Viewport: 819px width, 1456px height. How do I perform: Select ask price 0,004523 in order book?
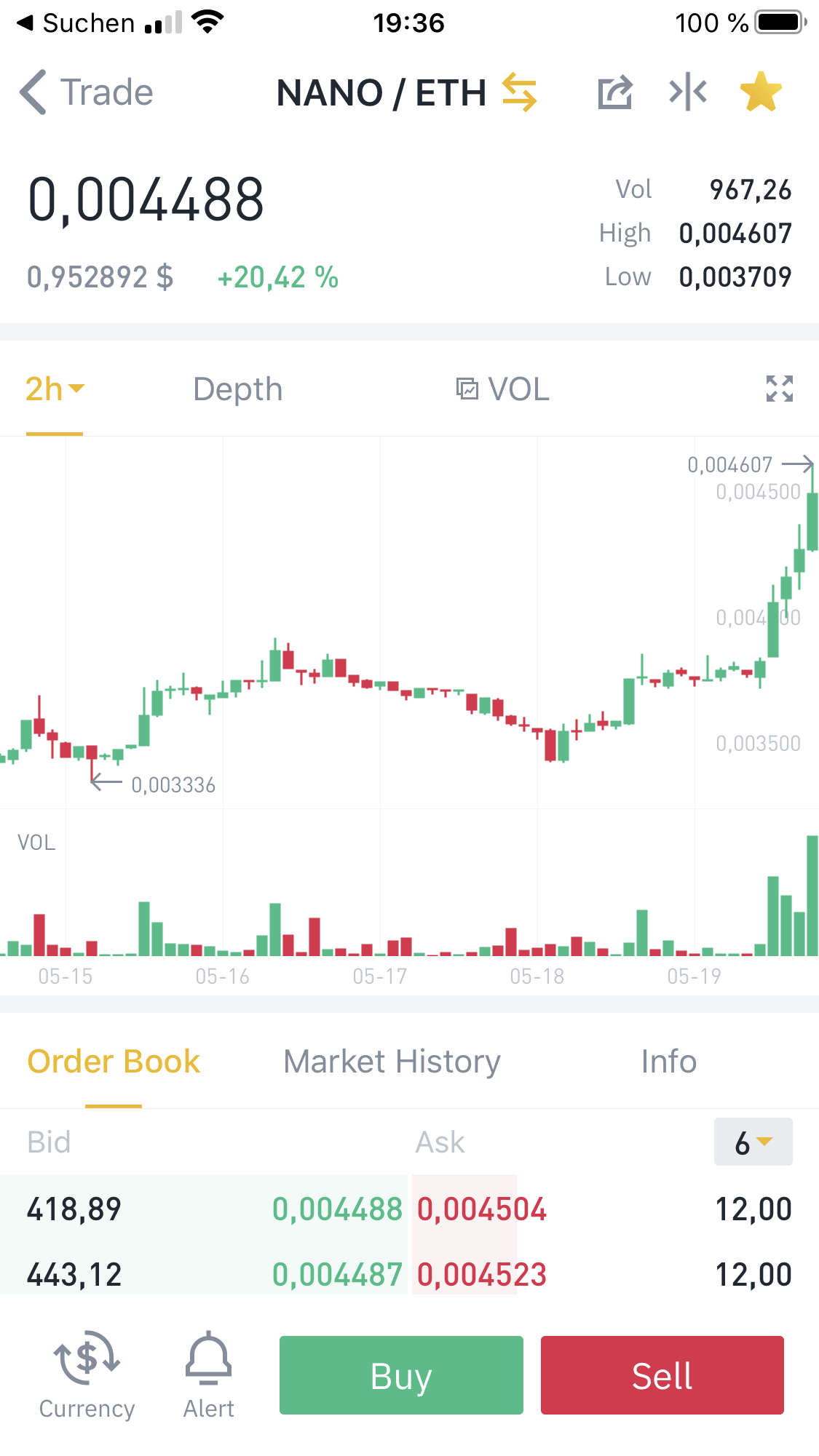click(x=482, y=1275)
